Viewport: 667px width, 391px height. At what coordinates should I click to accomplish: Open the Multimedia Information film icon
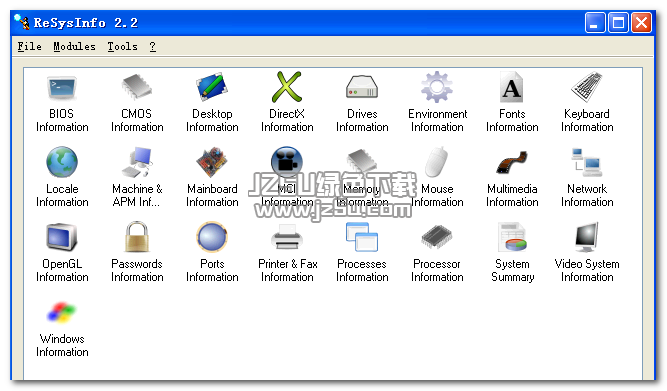(512, 162)
